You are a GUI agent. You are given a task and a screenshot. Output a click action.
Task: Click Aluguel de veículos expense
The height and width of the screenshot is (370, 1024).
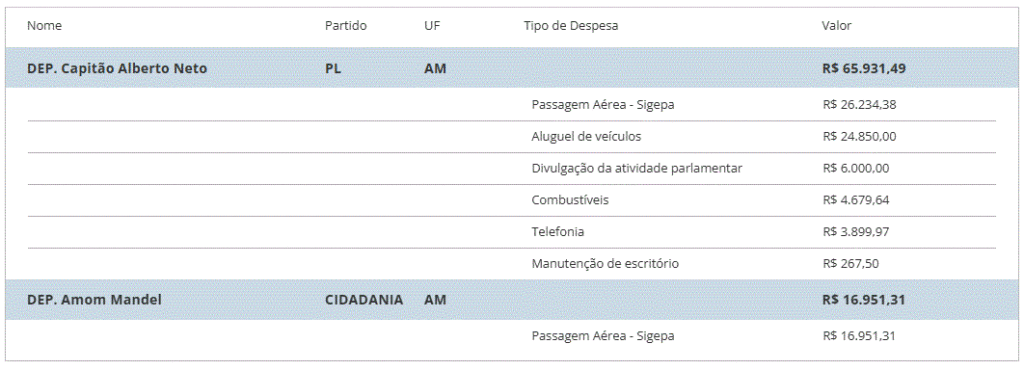tap(586, 136)
